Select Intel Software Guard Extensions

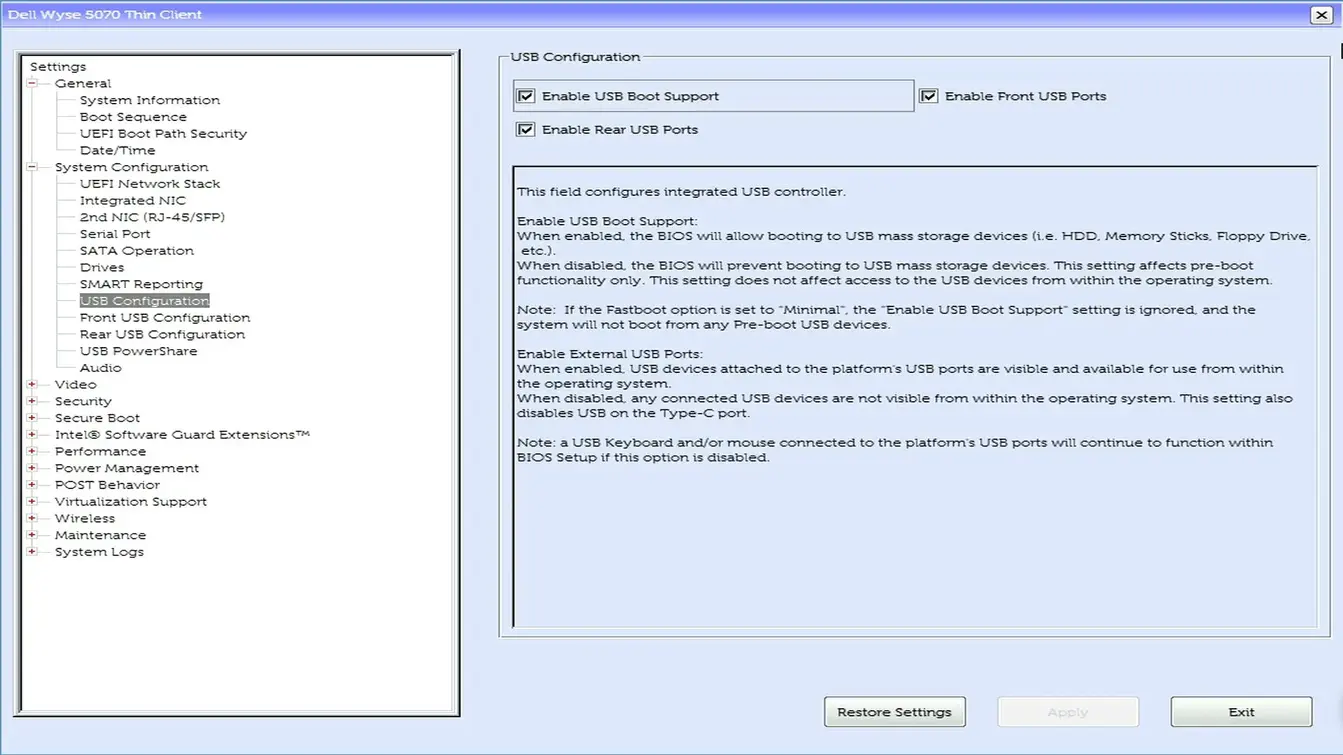coord(182,434)
